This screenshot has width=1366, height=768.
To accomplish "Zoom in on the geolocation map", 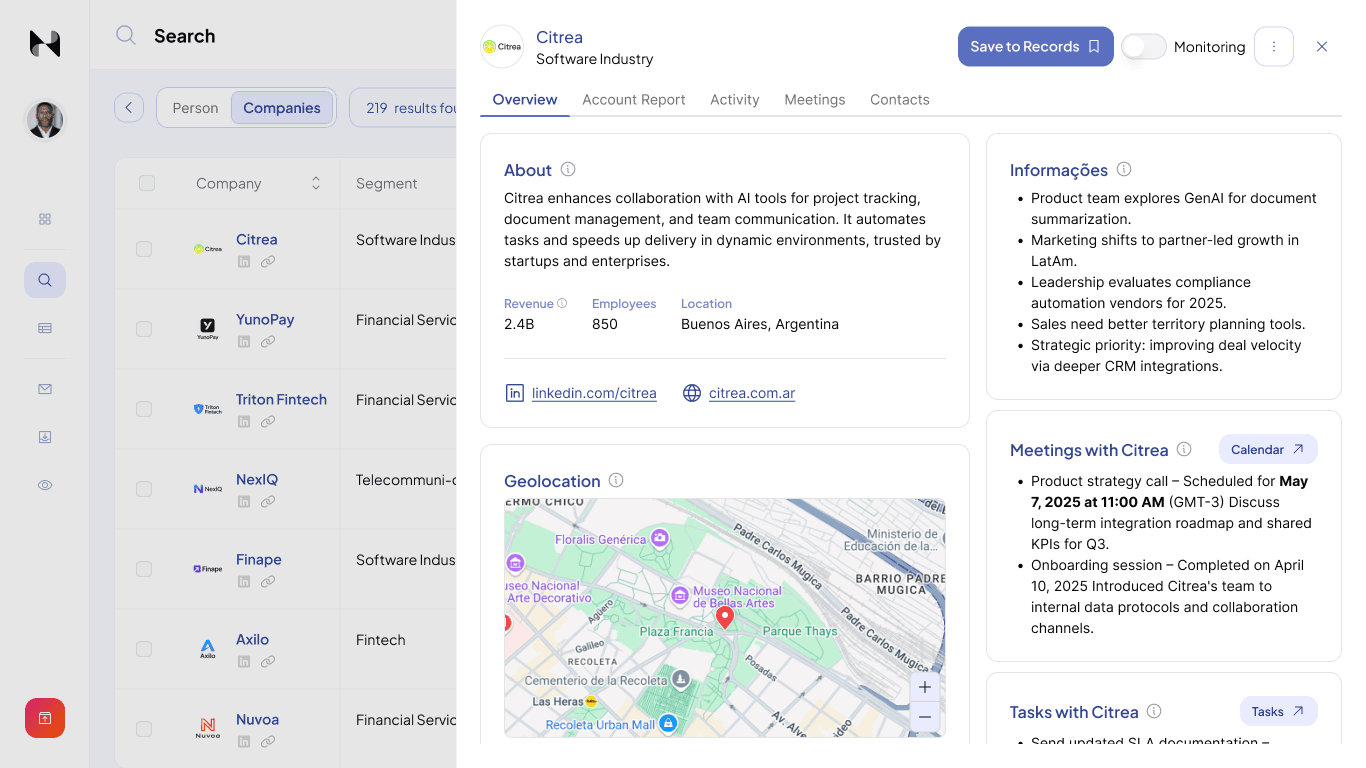I will click(x=924, y=687).
